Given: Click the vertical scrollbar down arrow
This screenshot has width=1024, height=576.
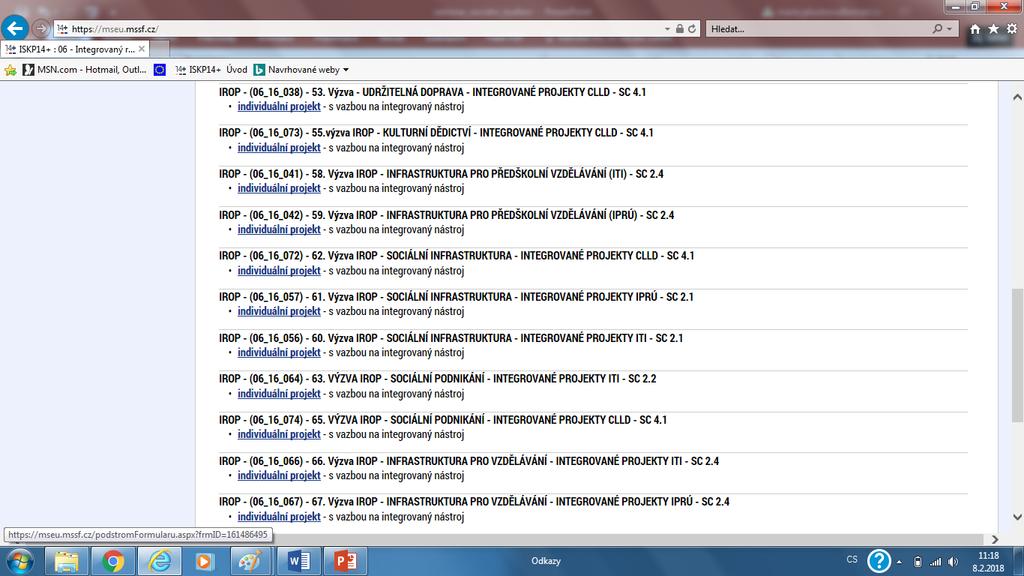Looking at the screenshot, I should coord(1017,517).
